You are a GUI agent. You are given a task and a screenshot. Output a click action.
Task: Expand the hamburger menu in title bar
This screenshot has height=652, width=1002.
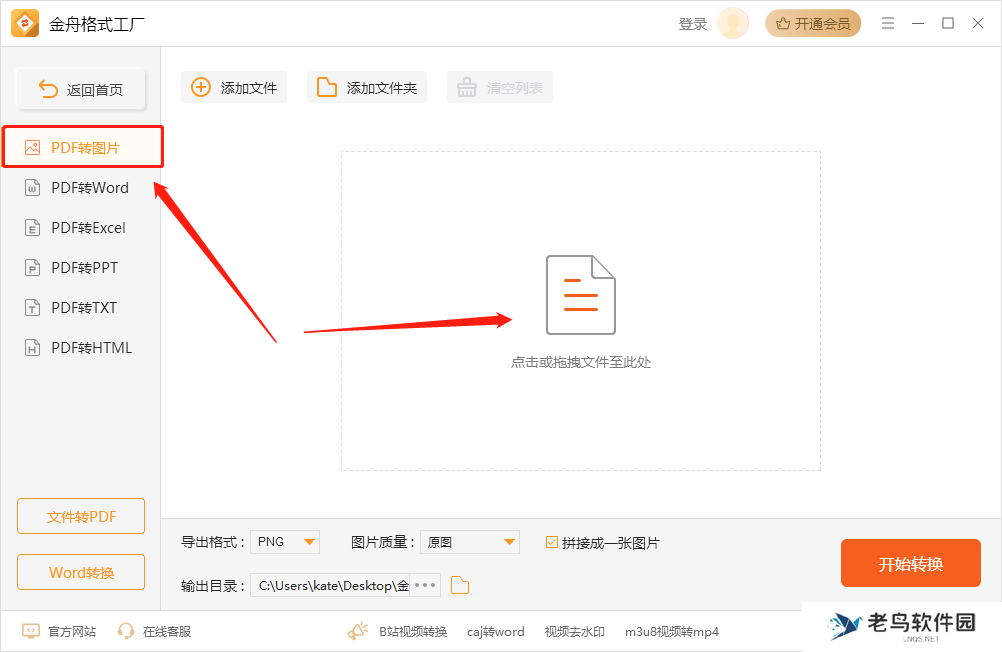[888, 22]
